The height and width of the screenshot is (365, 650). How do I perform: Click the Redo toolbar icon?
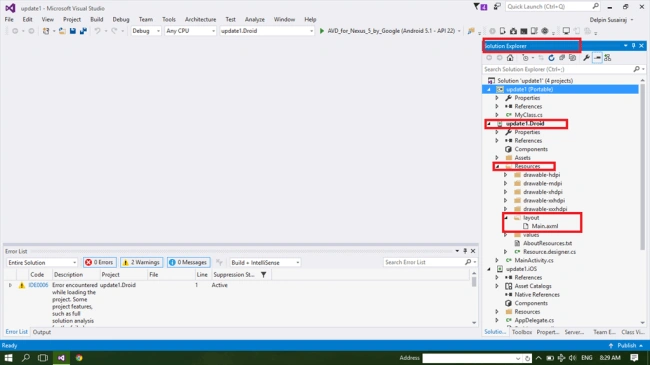point(114,31)
